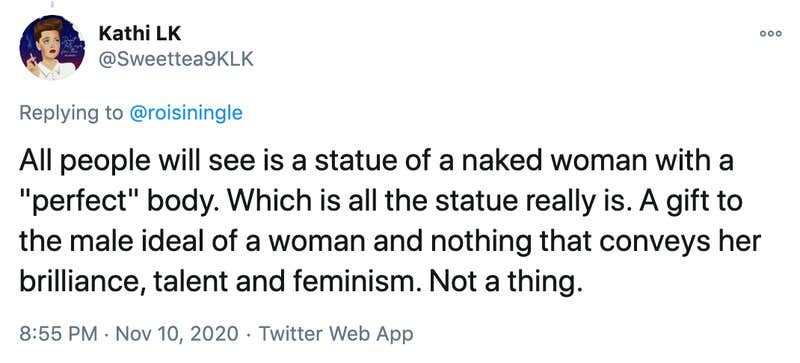Click the quoted word "perfect" in the tweet

point(79,202)
